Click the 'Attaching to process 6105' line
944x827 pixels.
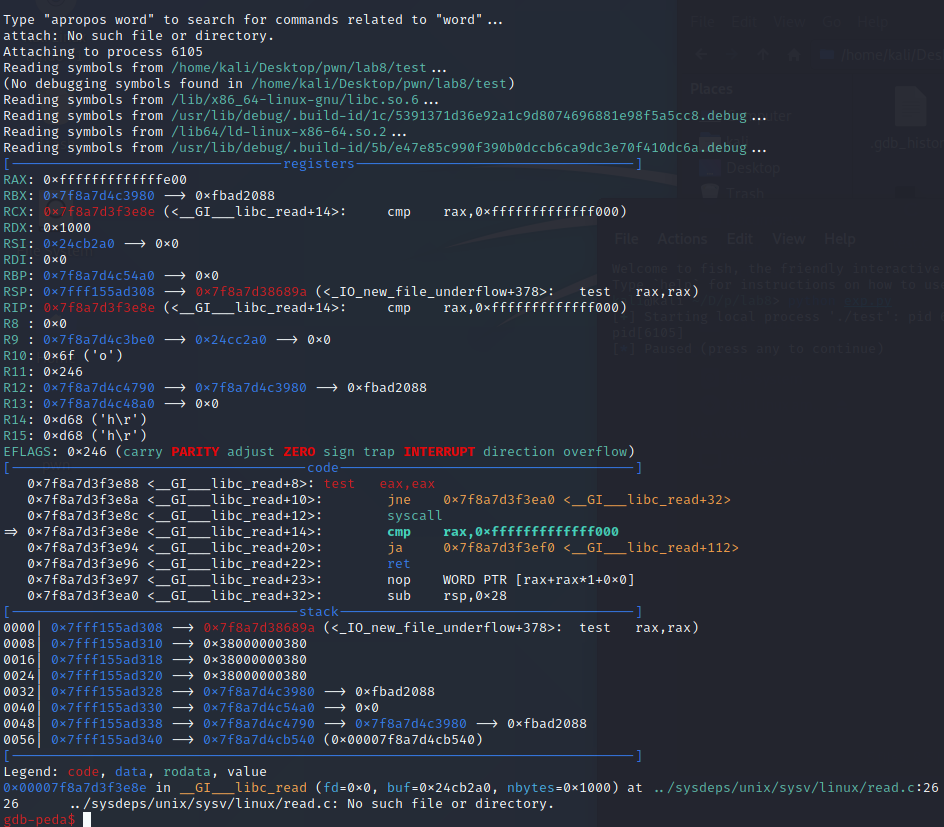click(103, 52)
